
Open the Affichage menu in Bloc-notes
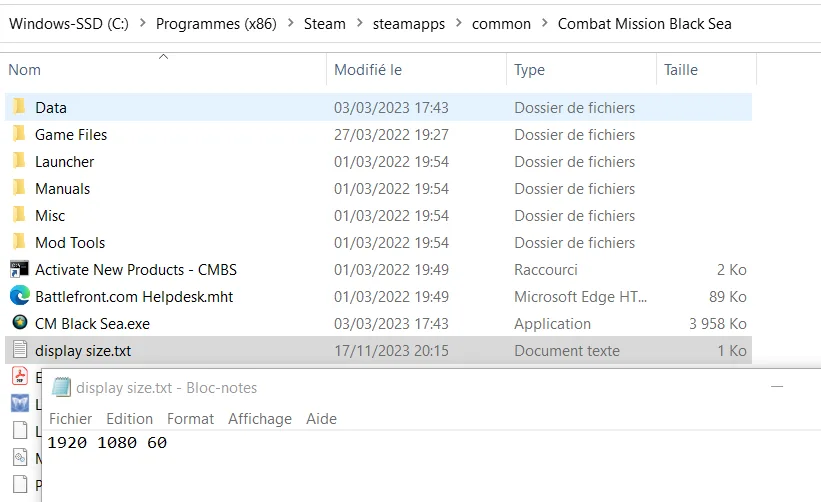tap(260, 419)
